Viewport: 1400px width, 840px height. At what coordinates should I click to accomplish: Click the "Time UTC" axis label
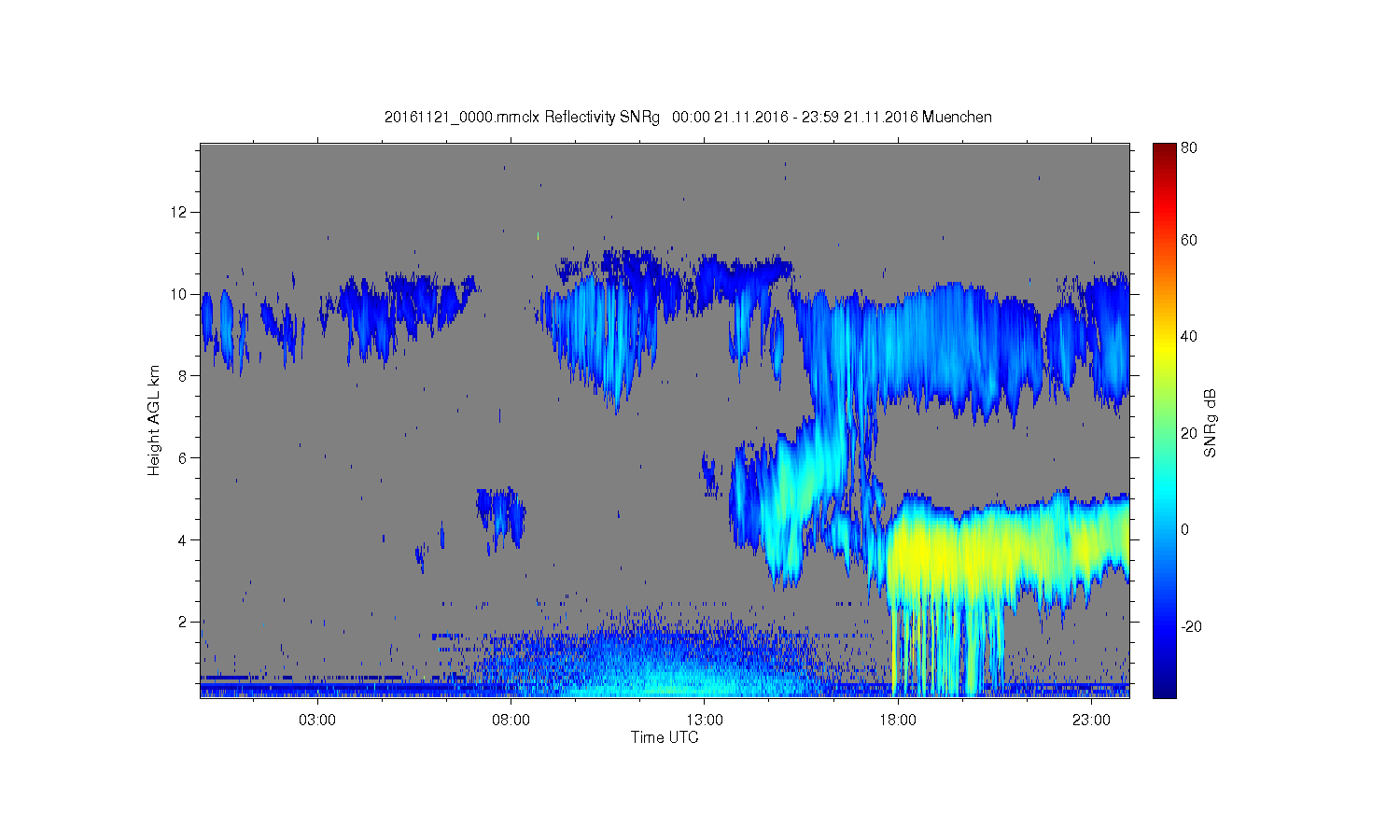[665, 737]
